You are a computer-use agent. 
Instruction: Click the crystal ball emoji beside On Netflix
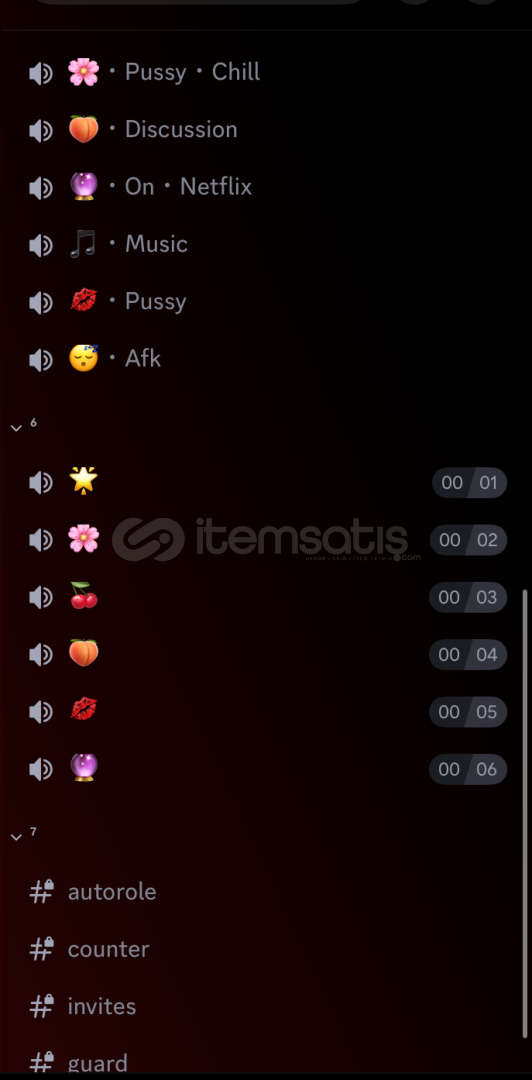coord(83,187)
